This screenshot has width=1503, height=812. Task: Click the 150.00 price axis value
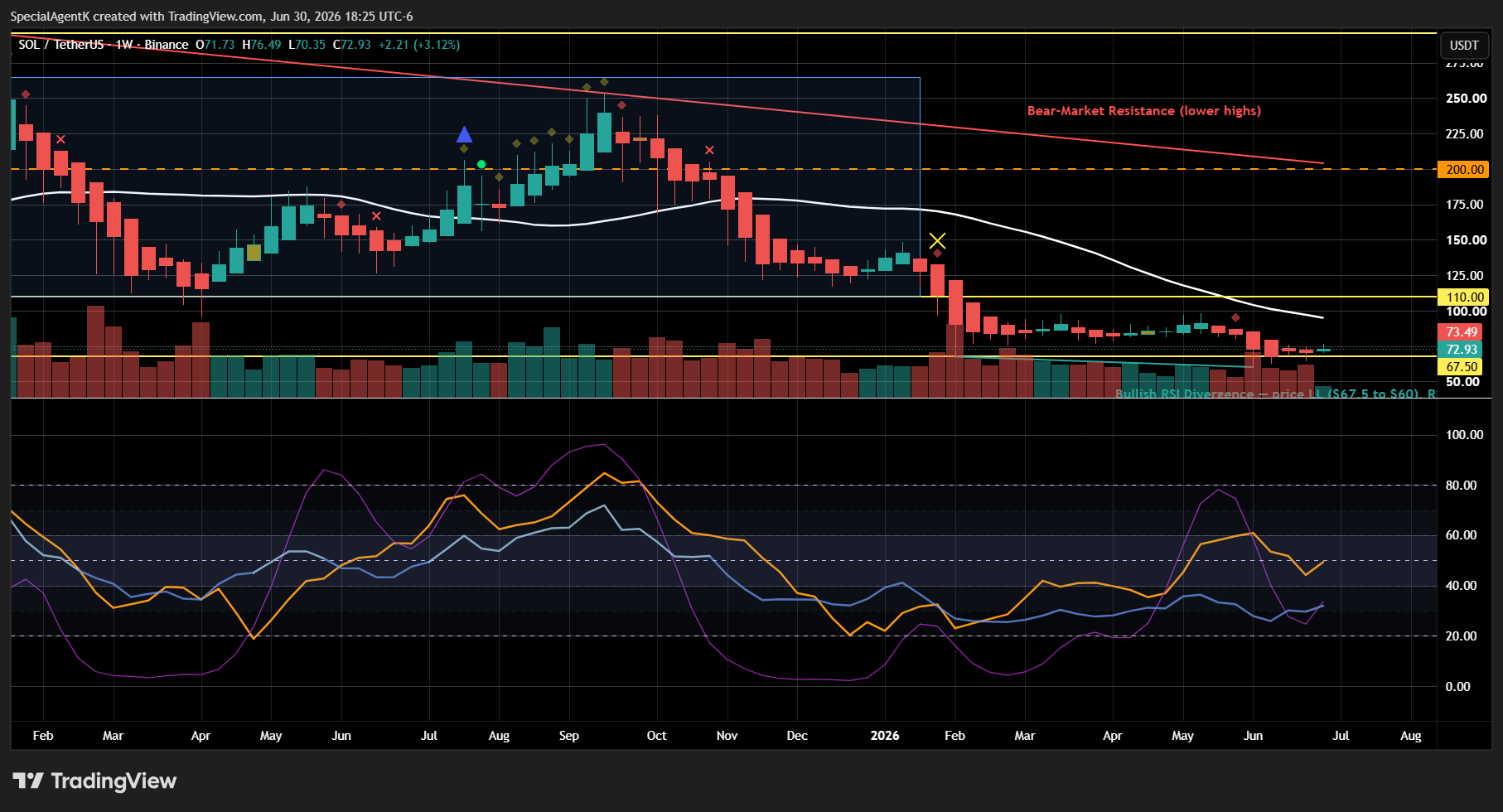coord(1466,240)
